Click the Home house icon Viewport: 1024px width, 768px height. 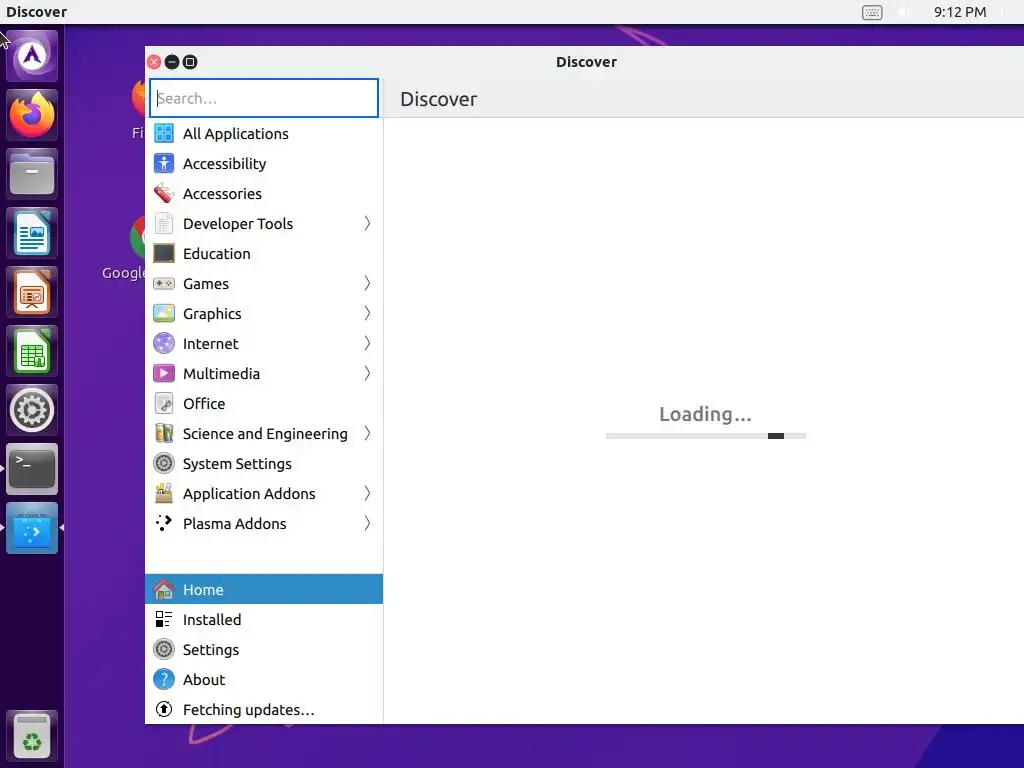(x=164, y=590)
